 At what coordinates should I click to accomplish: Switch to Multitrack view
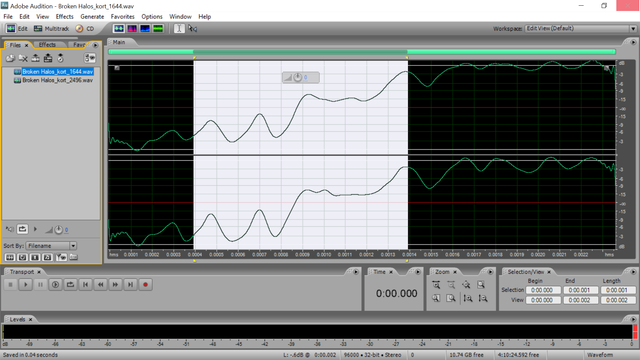coord(51,29)
